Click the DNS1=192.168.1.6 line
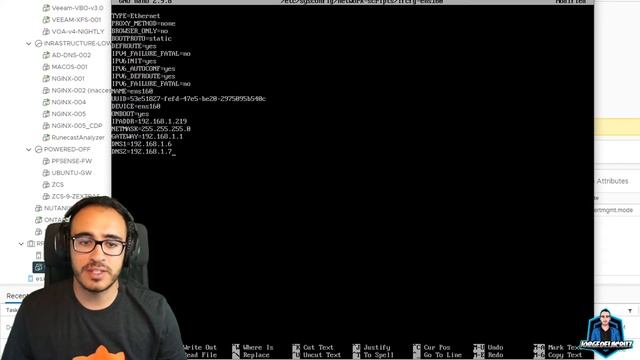This screenshot has height=360, width=640. (142, 144)
